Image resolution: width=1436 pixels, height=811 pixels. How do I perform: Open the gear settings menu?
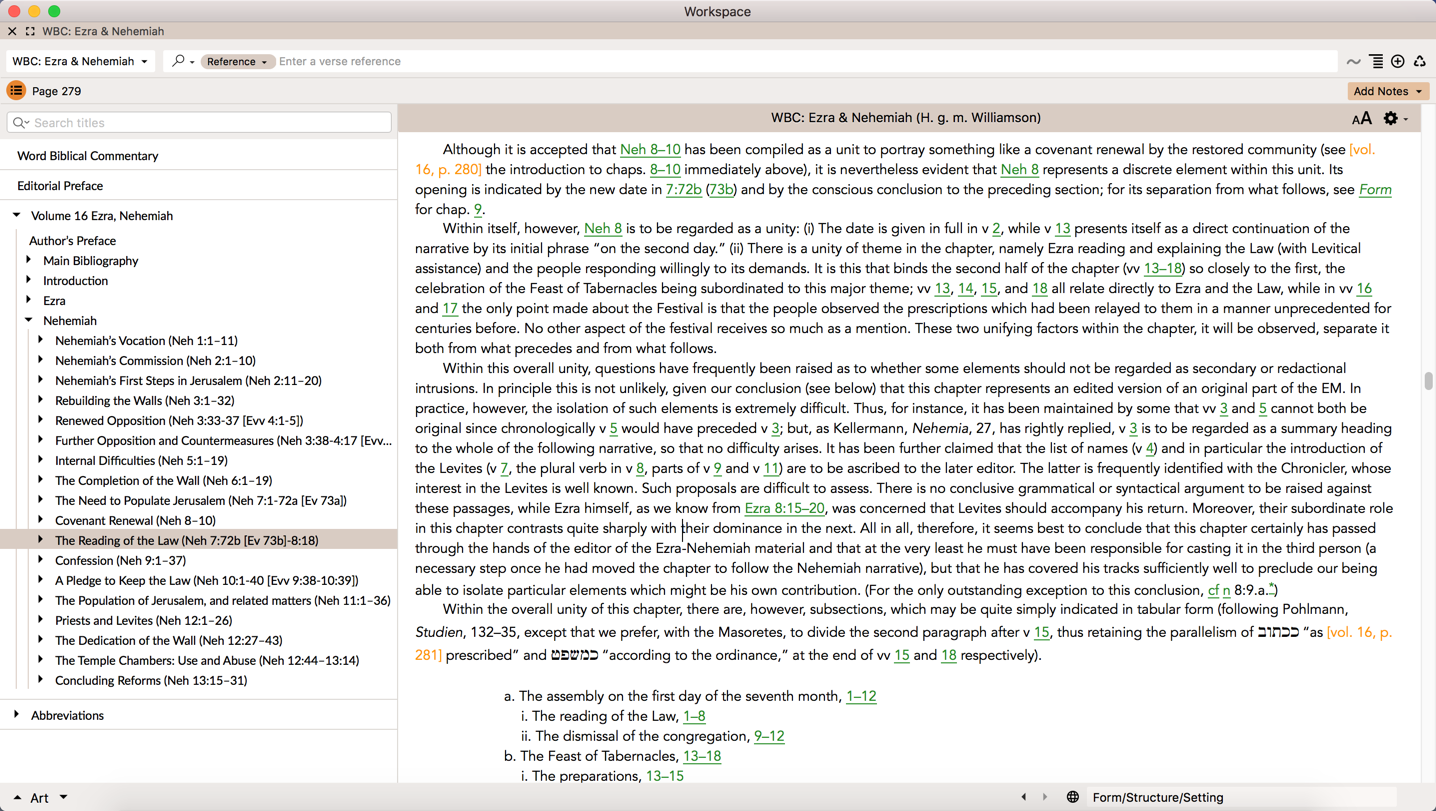click(1391, 118)
